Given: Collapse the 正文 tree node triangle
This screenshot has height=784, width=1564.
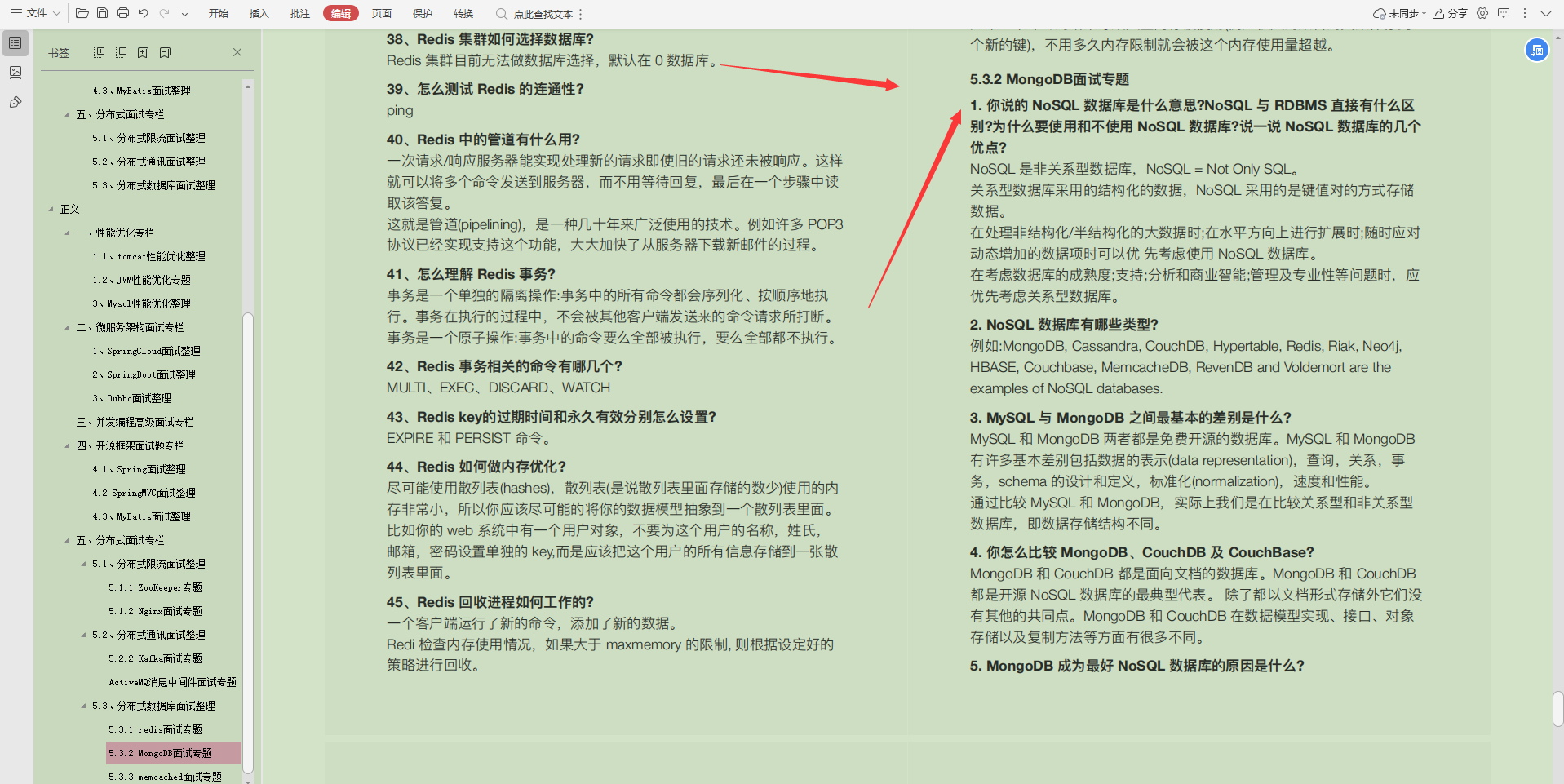Looking at the screenshot, I should pyautogui.click(x=51, y=209).
